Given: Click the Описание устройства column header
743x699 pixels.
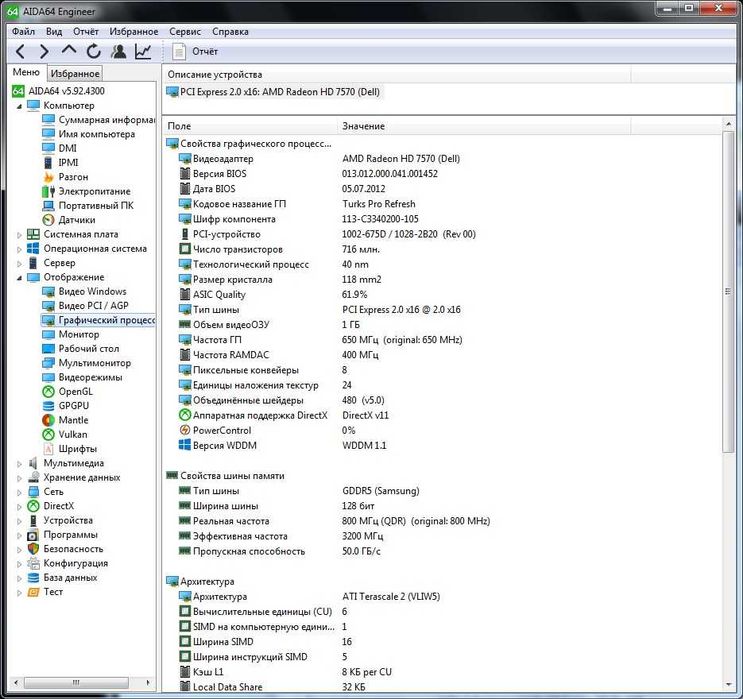Looking at the screenshot, I should (x=397, y=74).
